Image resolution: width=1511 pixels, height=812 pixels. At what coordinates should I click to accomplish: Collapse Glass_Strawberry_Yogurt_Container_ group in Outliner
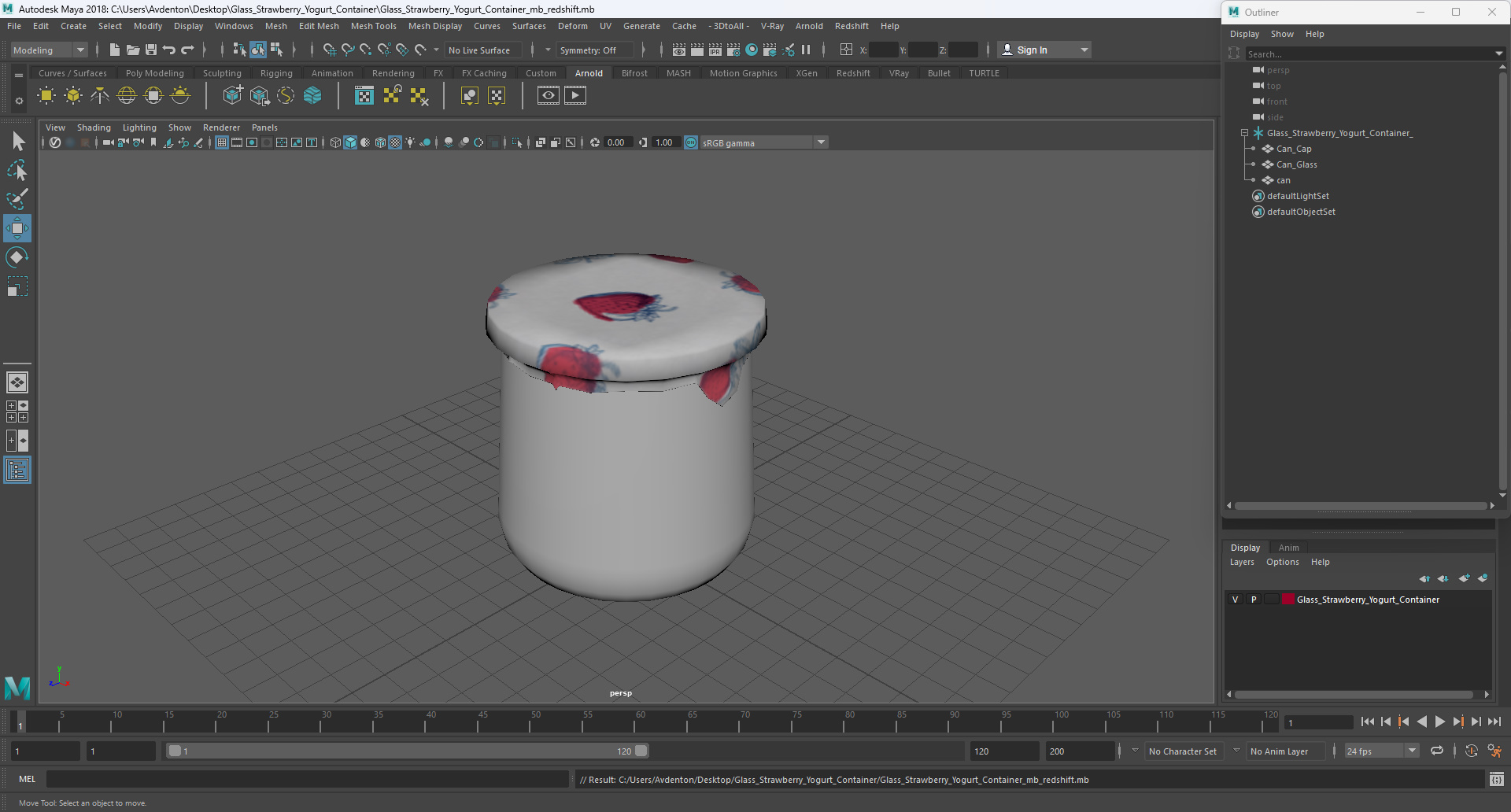click(x=1244, y=133)
